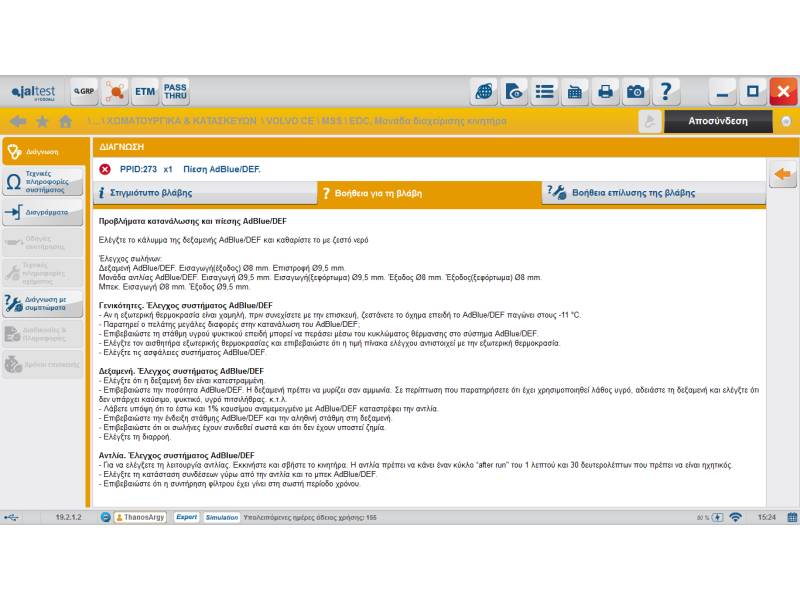Click the Export button in status bar

[x=187, y=517]
